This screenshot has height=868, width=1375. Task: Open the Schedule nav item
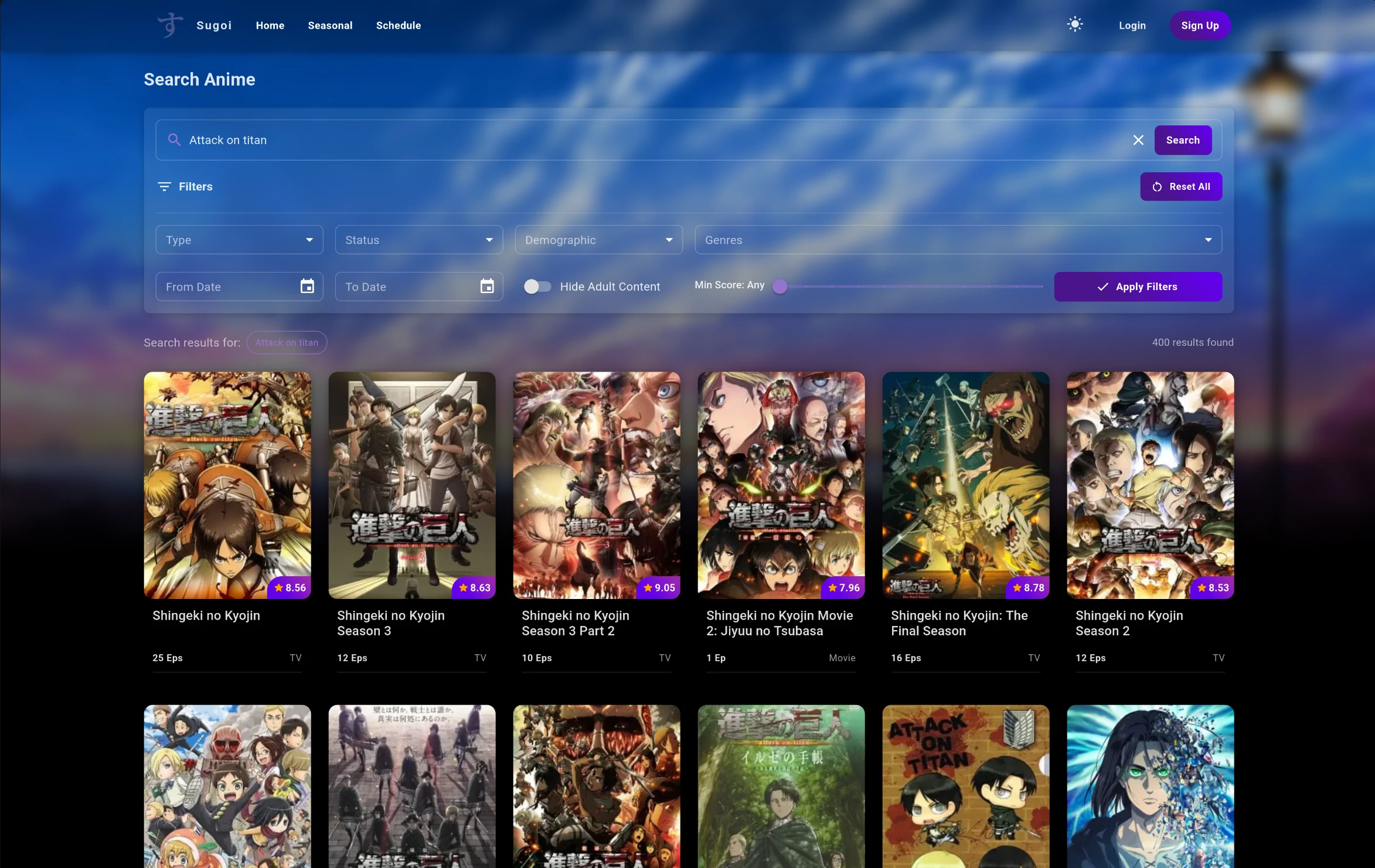pos(398,25)
